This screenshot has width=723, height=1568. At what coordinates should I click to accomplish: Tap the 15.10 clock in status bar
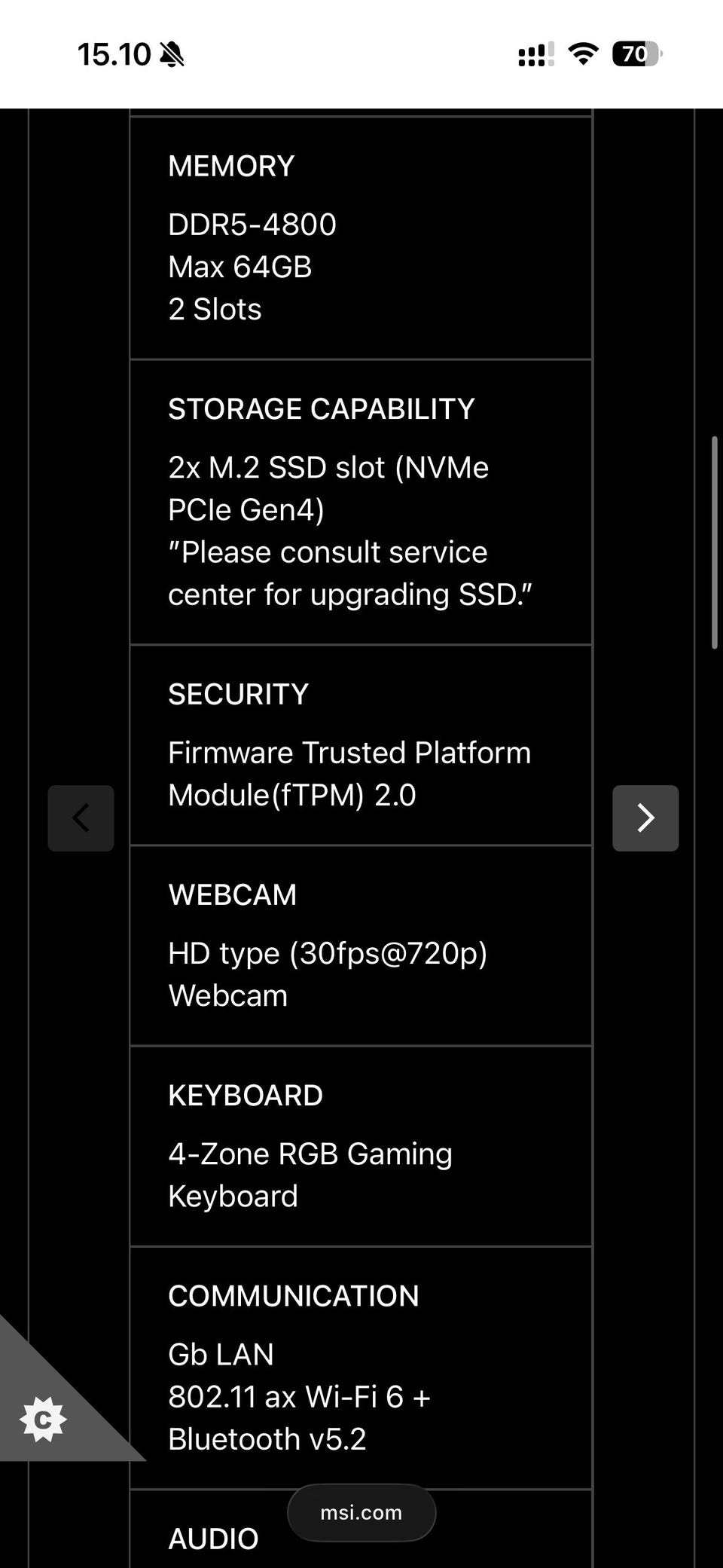(114, 54)
